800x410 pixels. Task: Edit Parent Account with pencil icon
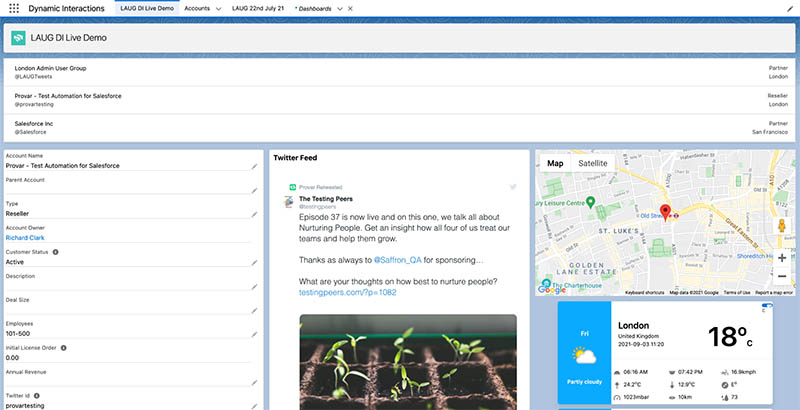point(254,190)
